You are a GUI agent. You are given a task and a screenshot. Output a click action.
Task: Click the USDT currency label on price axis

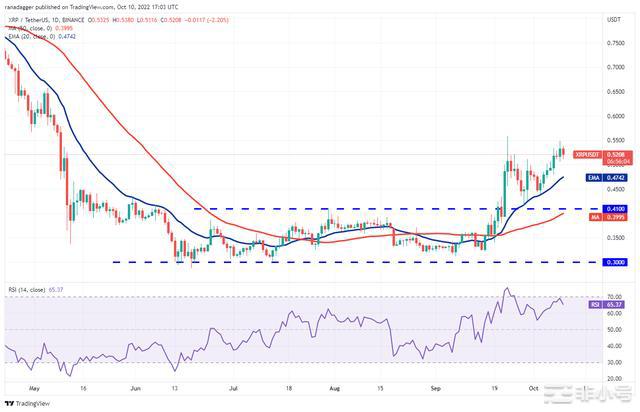pos(614,19)
